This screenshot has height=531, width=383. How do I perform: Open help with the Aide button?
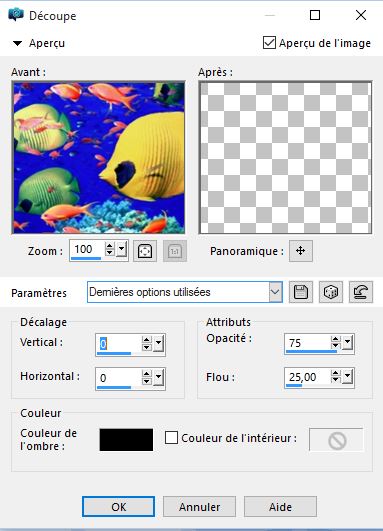pyautogui.click(x=280, y=507)
